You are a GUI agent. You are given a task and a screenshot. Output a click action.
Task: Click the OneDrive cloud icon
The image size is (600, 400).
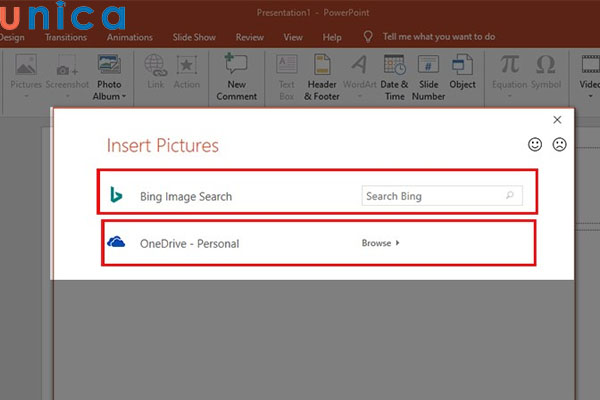(116, 242)
